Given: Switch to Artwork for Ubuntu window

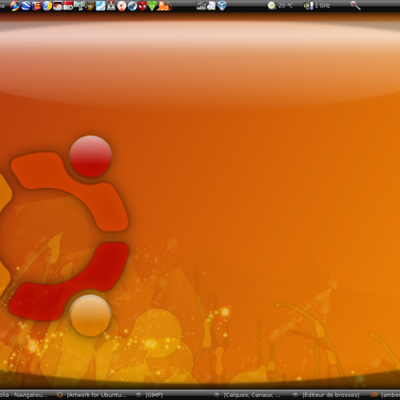Looking at the screenshot, I should 92,395.
